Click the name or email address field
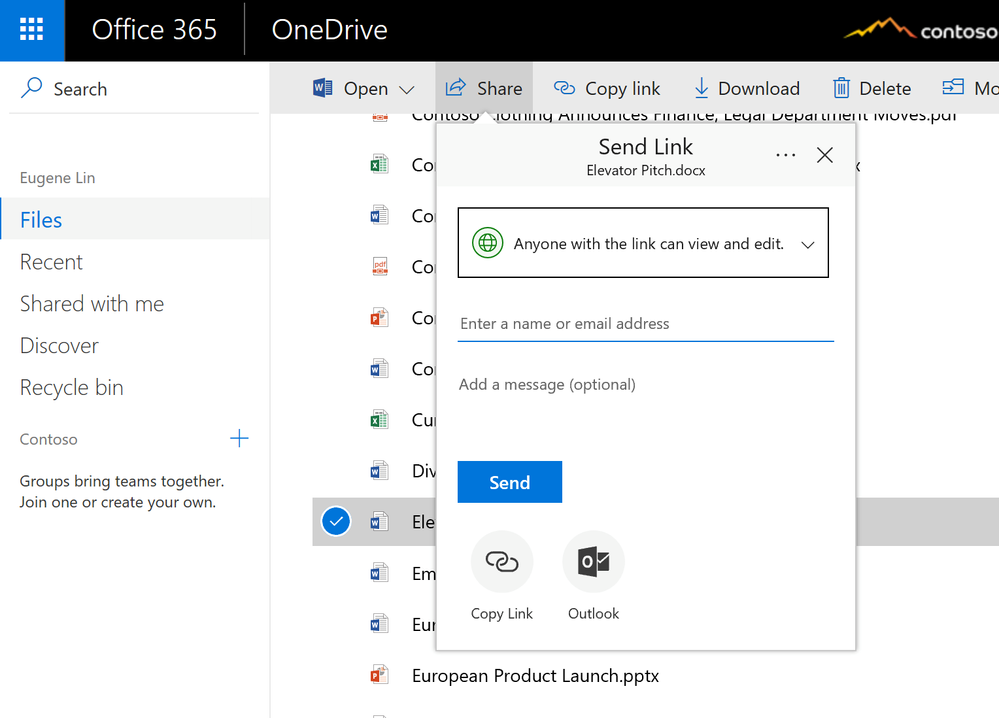 coord(645,324)
